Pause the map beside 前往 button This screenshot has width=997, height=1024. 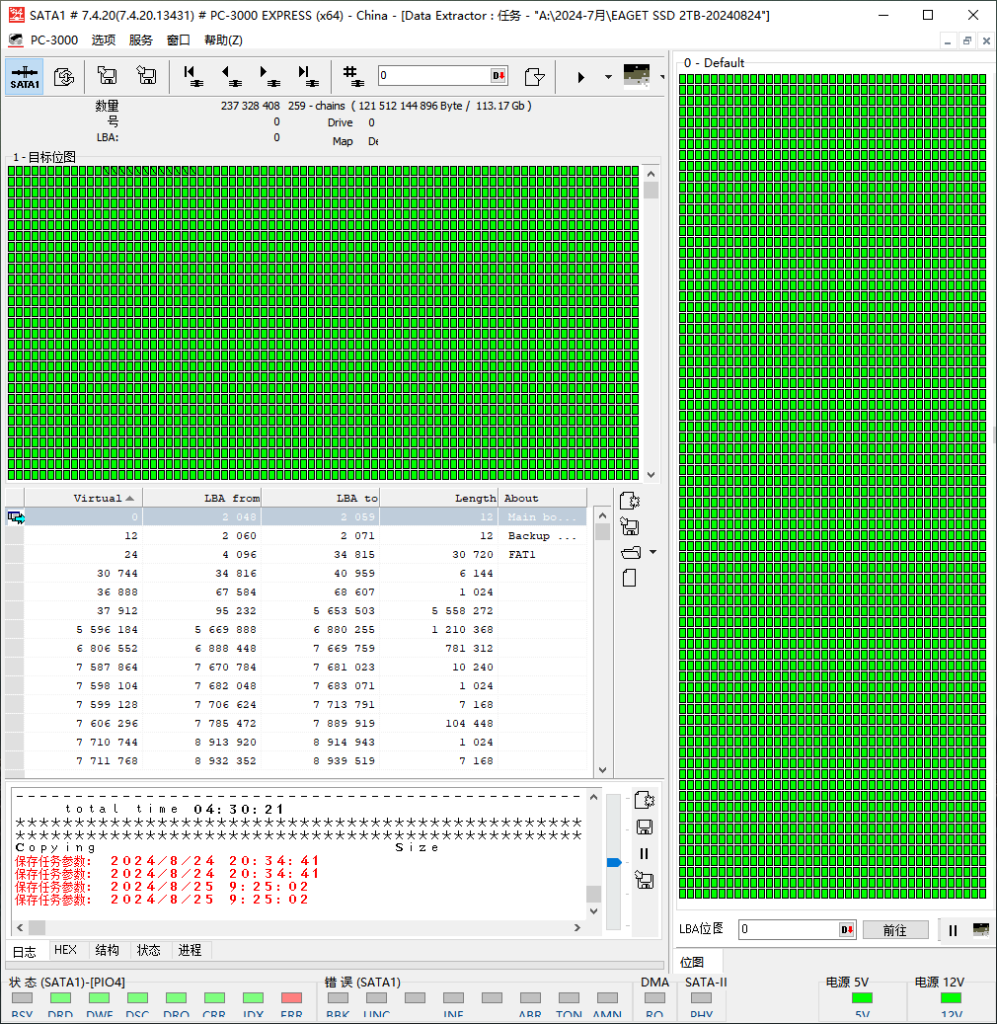[953, 930]
